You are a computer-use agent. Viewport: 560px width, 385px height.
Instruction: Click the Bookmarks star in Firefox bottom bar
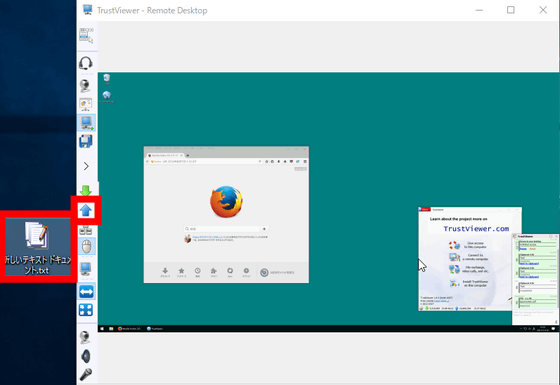click(181, 272)
